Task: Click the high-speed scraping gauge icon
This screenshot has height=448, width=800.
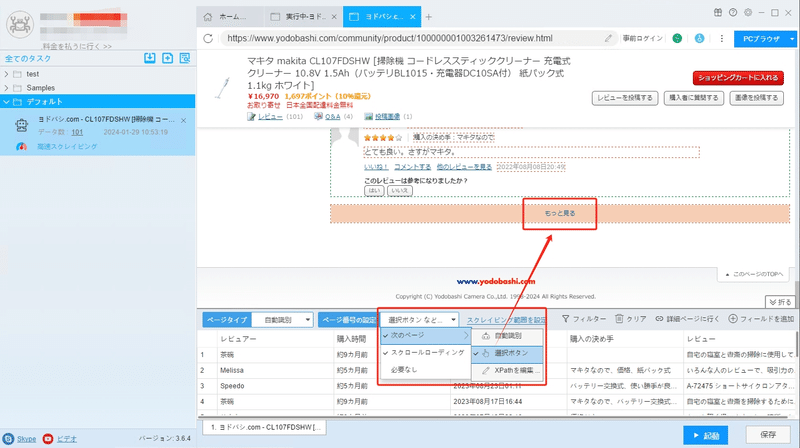Action: coord(21,146)
